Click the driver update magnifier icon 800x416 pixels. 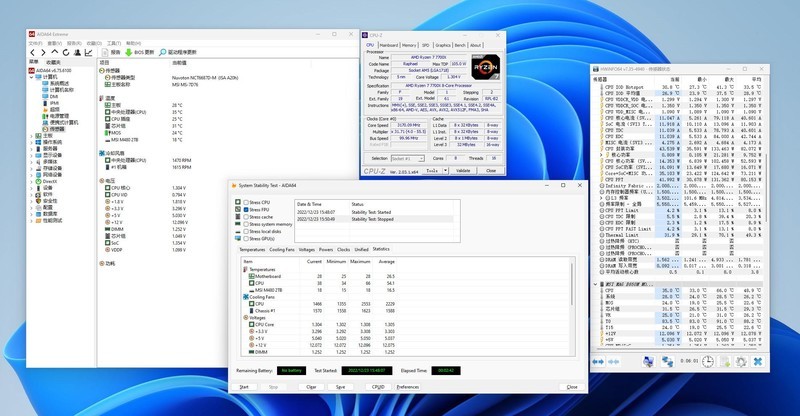coord(163,53)
